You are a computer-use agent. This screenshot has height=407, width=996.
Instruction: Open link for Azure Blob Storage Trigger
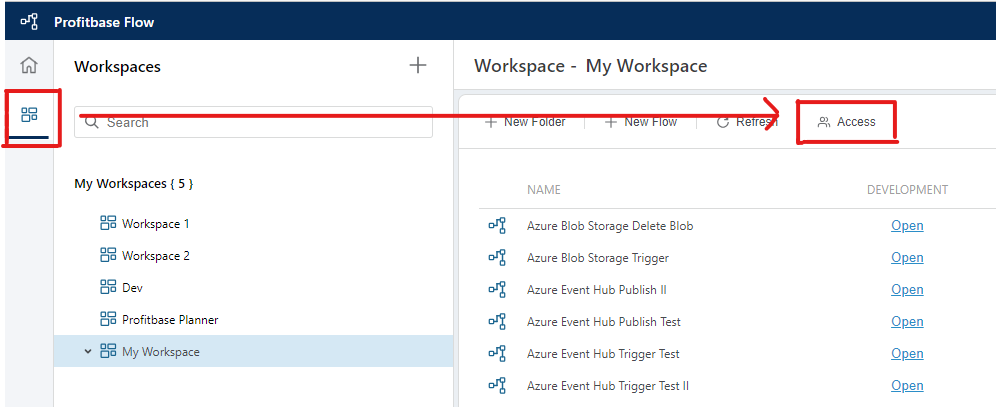tap(907, 258)
